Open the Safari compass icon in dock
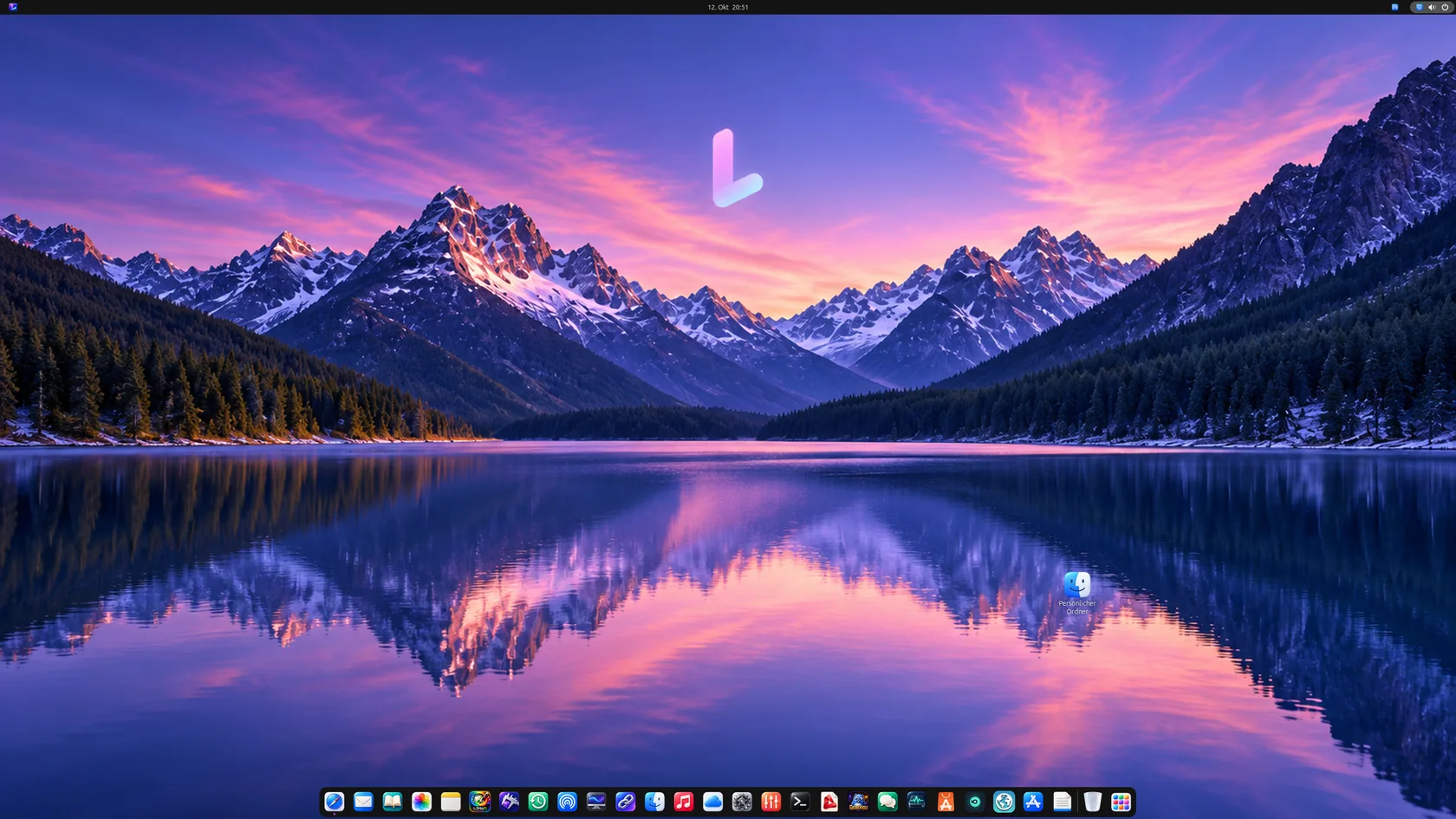 (x=335, y=802)
